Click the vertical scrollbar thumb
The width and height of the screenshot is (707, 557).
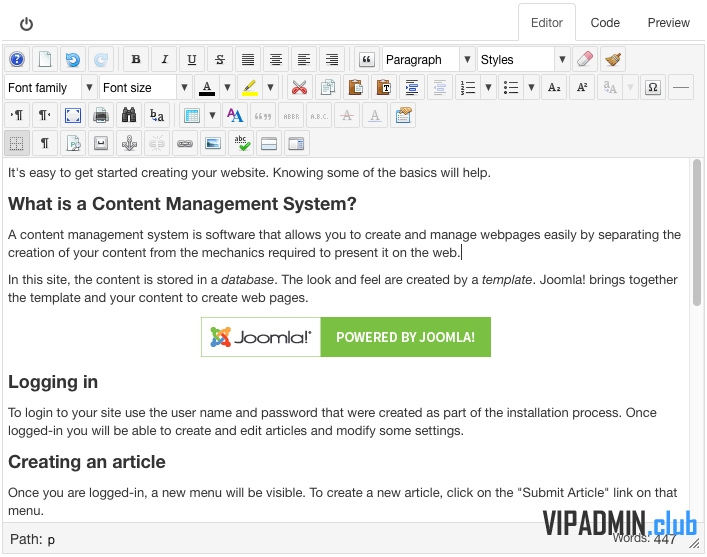click(x=697, y=232)
